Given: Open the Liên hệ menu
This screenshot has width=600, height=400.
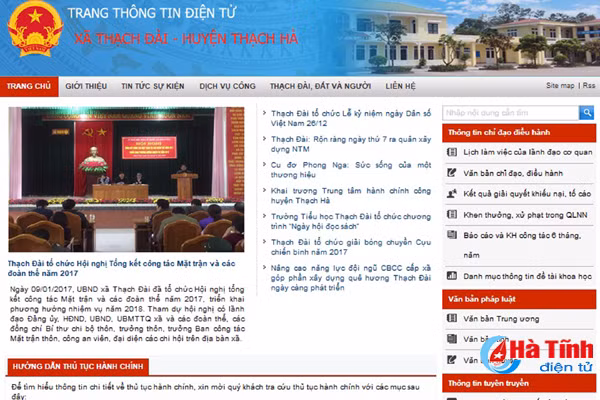Looking at the screenshot, I should [400, 86].
